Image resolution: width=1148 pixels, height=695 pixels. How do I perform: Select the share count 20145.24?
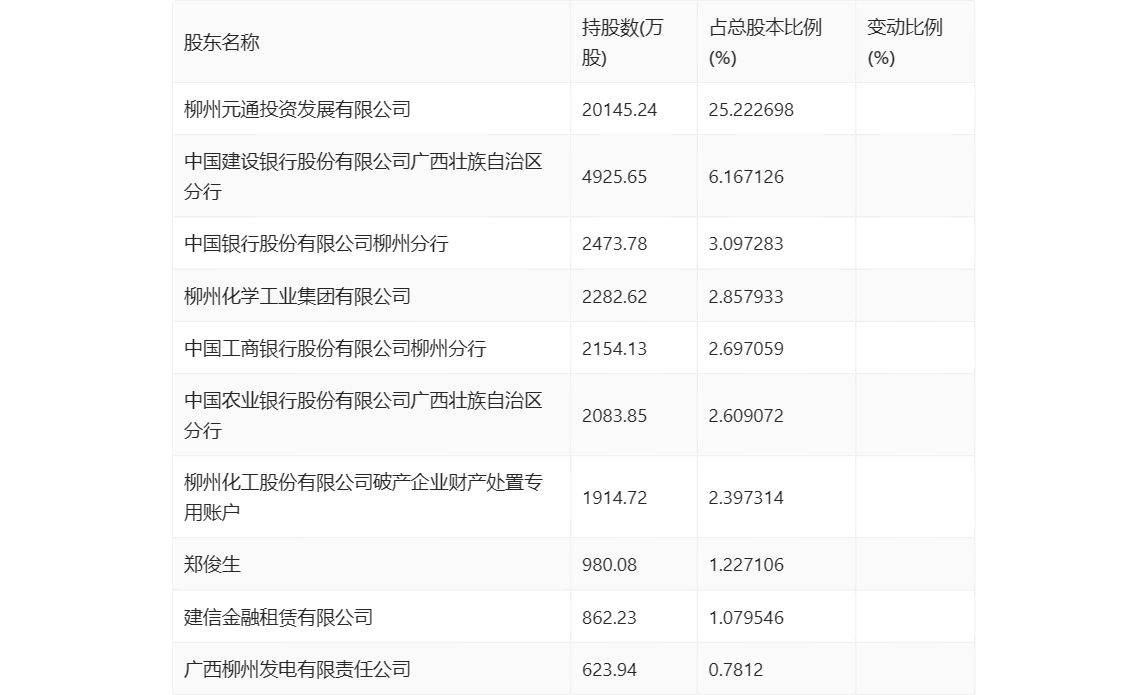click(619, 110)
